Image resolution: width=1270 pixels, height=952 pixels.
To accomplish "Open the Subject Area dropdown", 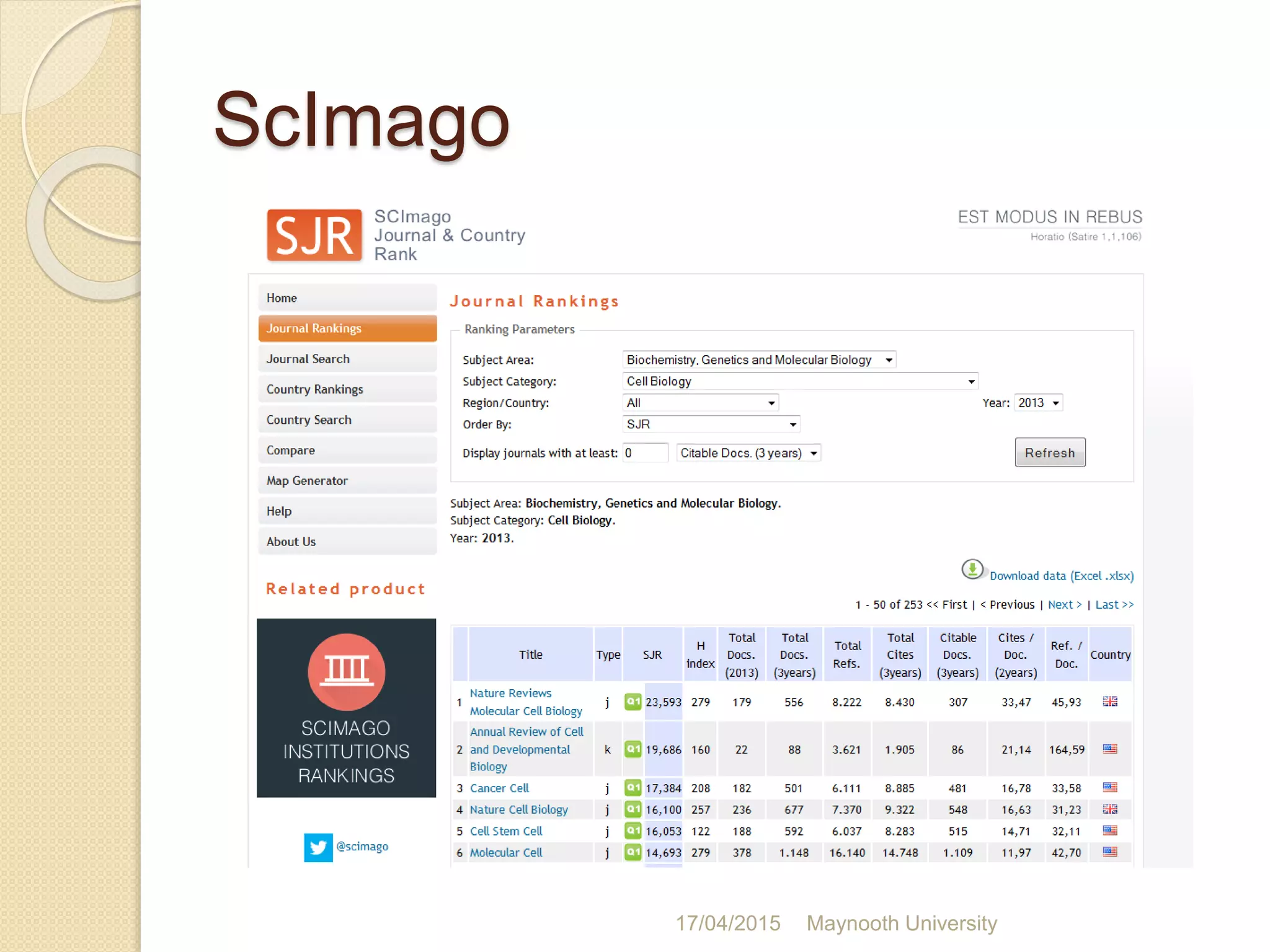I will tap(759, 359).
